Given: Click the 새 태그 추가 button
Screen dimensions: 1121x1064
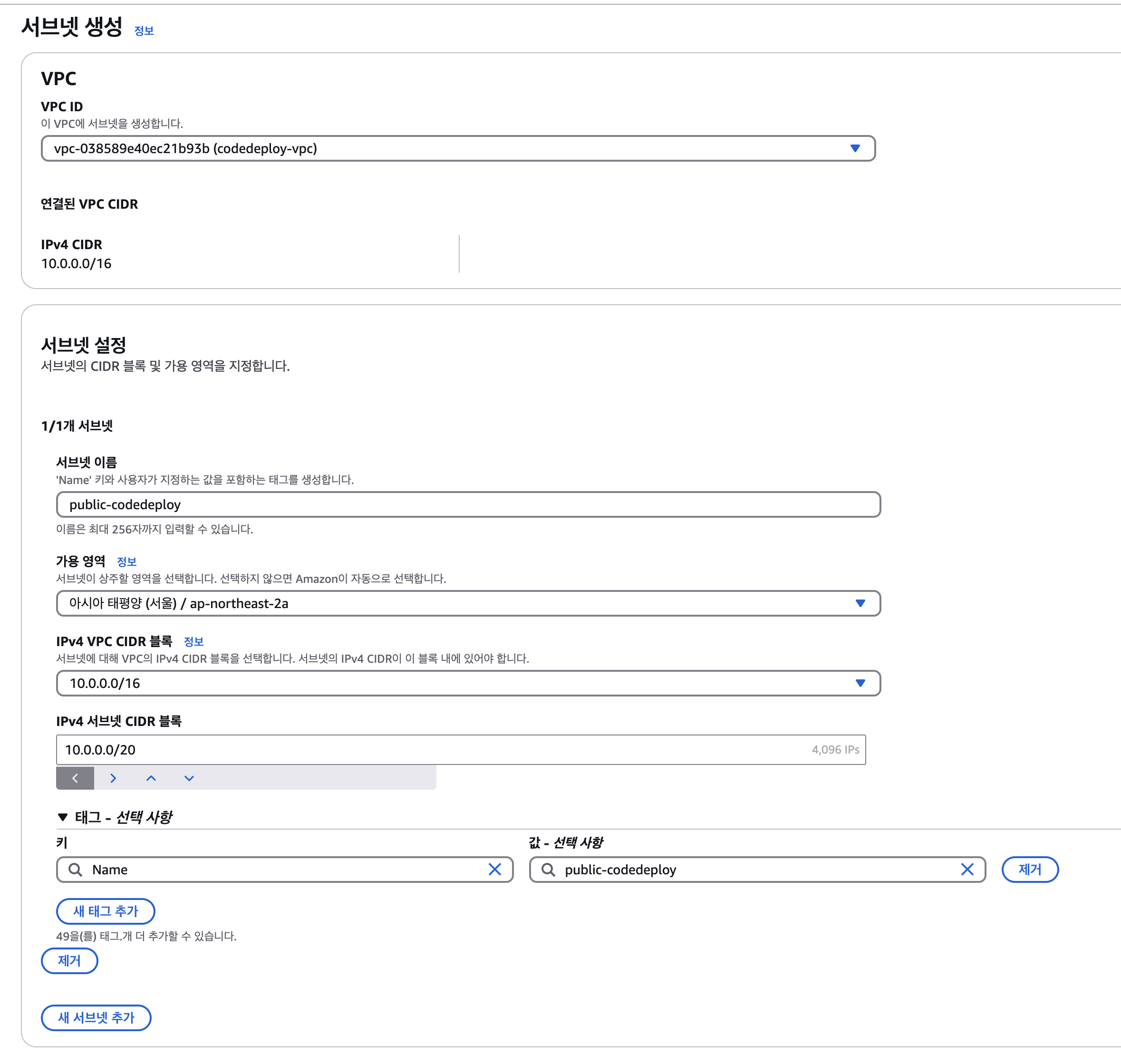Looking at the screenshot, I should 105,911.
